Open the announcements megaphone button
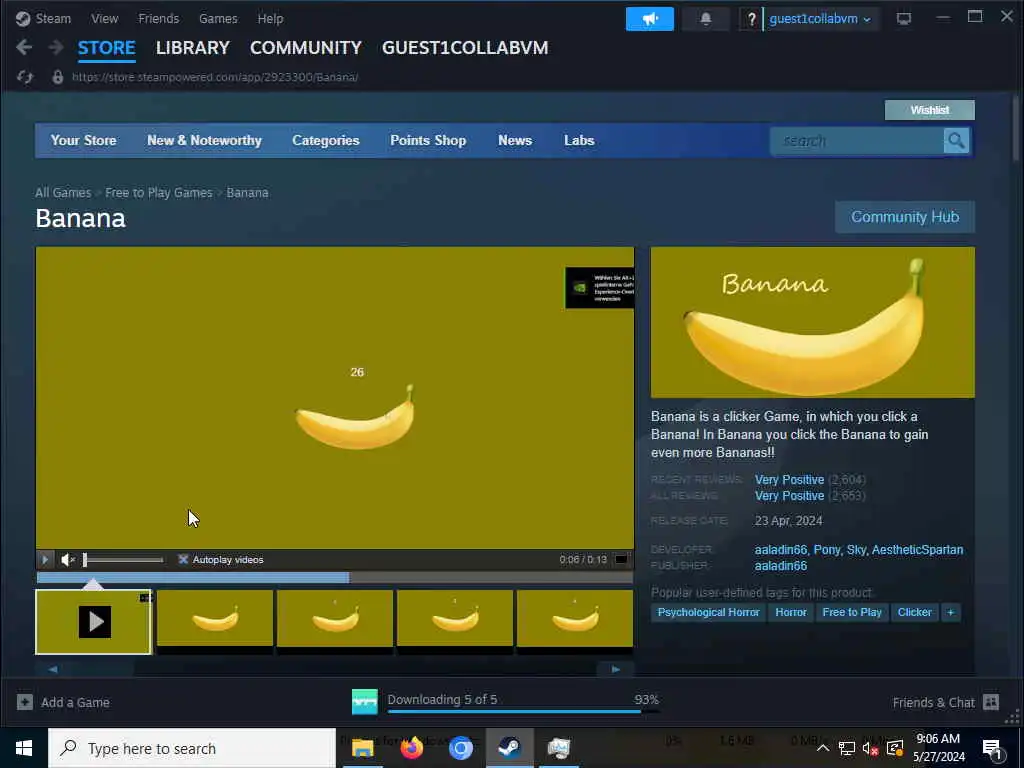The width and height of the screenshot is (1024, 768). [x=649, y=19]
